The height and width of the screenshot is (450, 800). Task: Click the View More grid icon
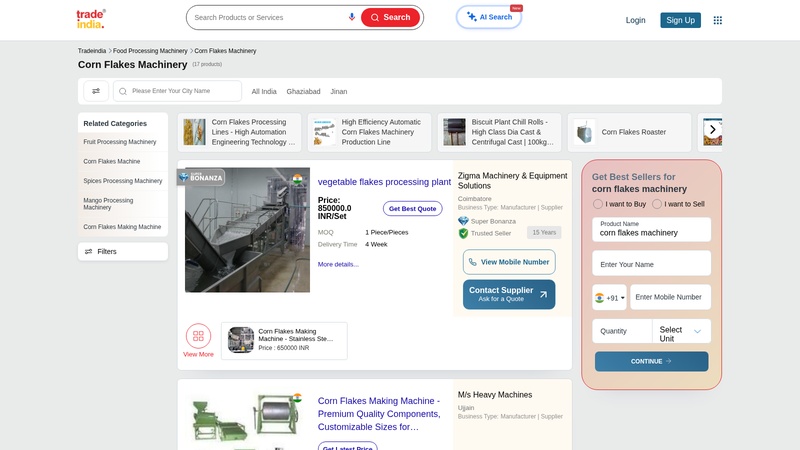pos(198,336)
